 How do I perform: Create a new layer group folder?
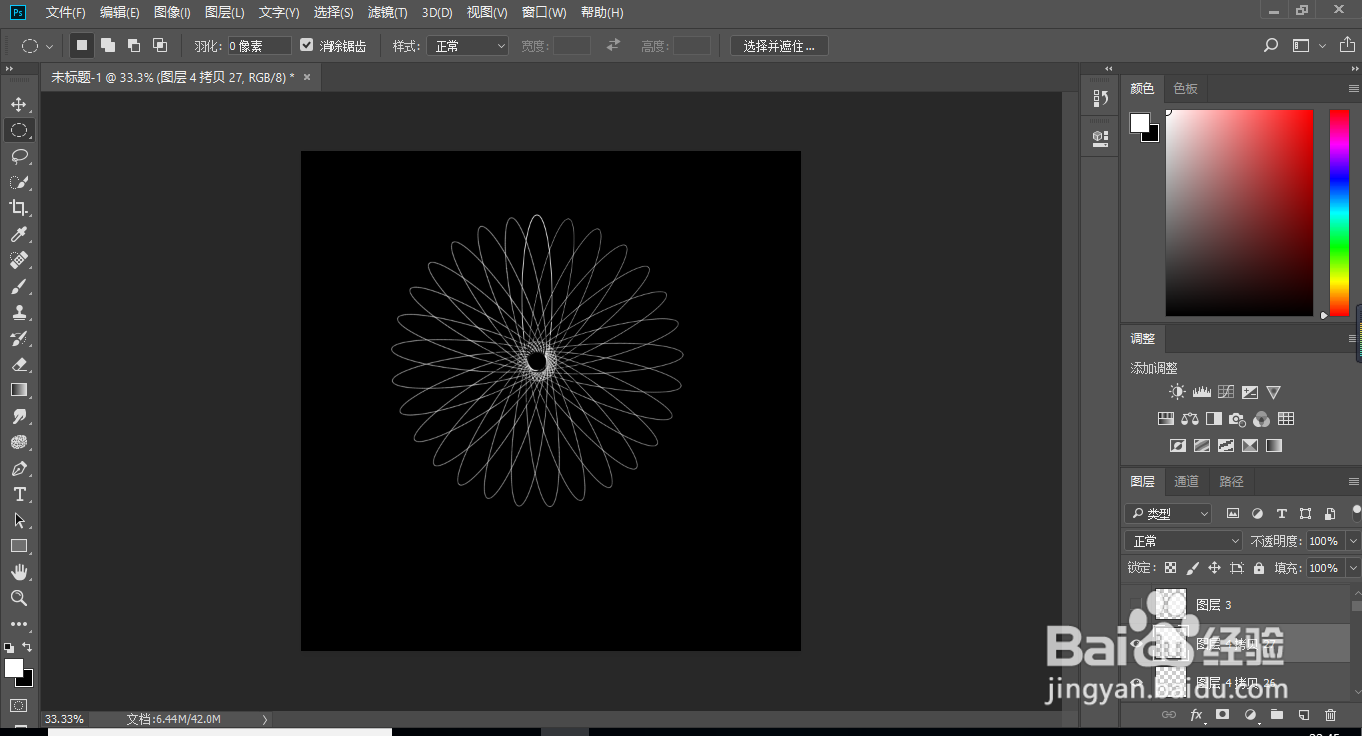[x=1277, y=715]
